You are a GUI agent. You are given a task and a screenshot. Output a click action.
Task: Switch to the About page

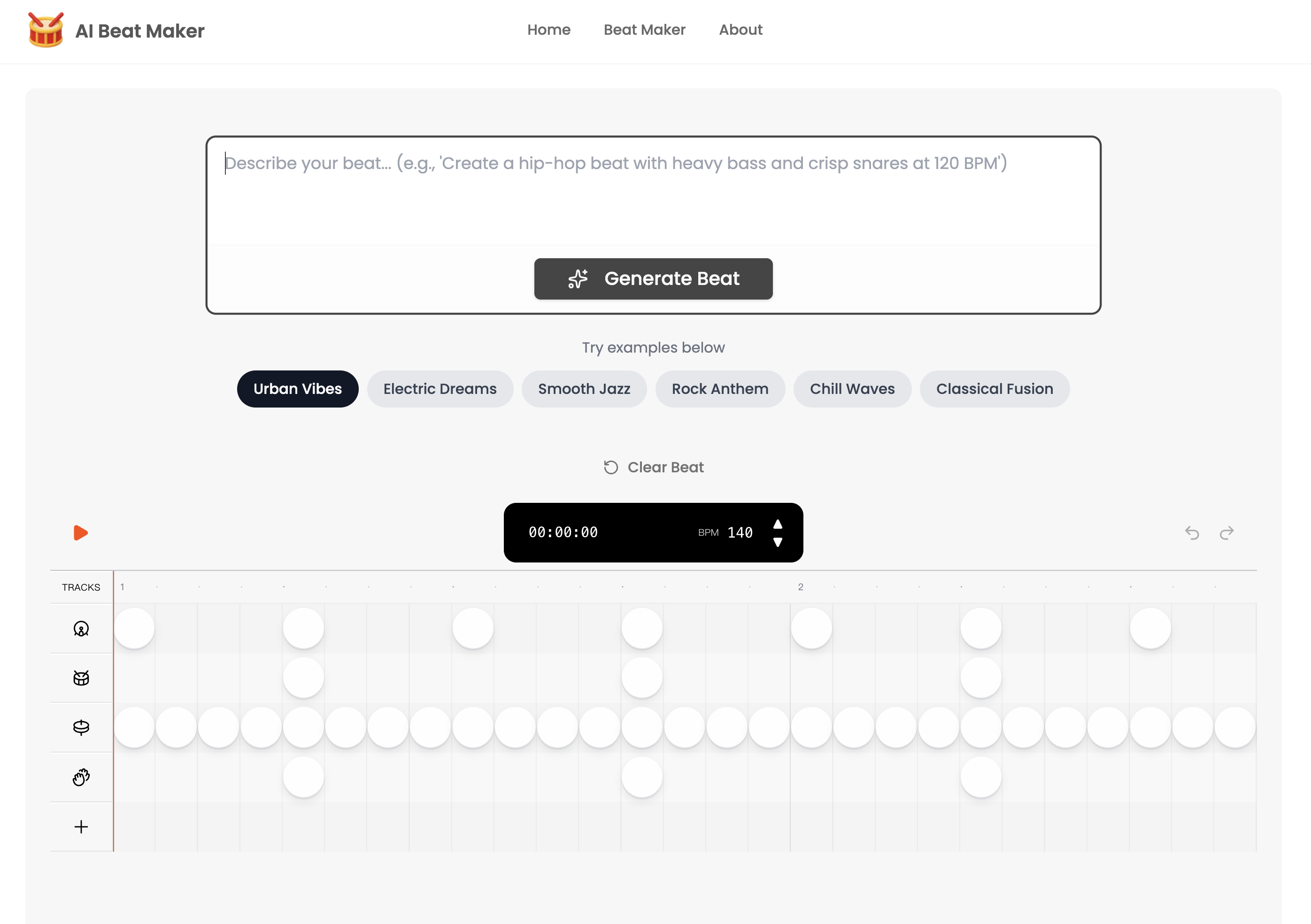point(740,30)
